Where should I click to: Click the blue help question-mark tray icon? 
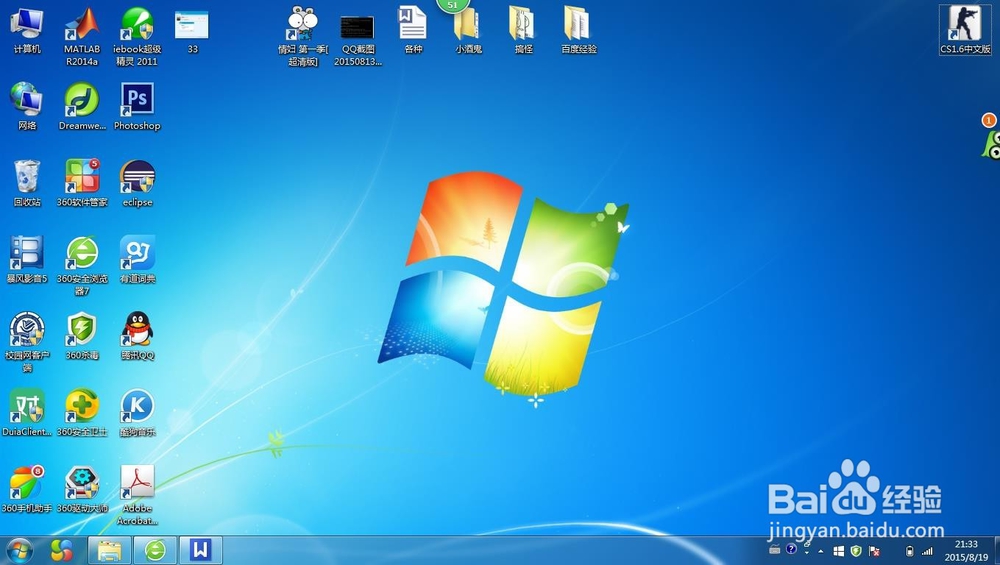(x=791, y=548)
